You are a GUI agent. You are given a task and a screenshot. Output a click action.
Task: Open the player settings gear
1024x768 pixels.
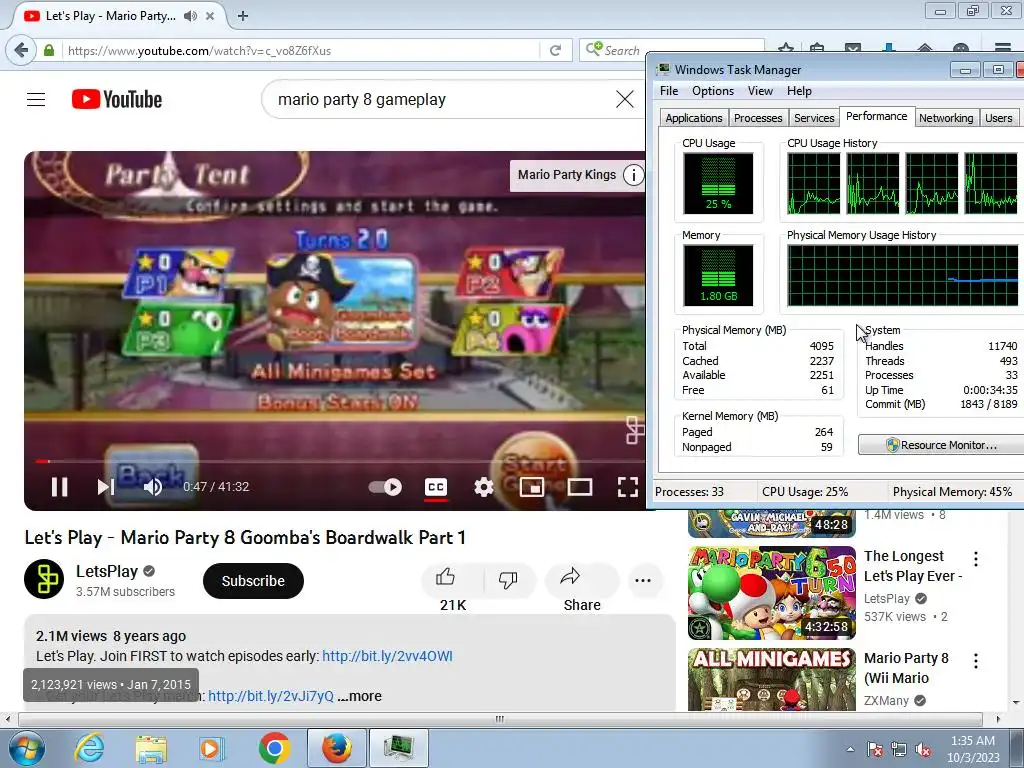[x=483, y=487]
